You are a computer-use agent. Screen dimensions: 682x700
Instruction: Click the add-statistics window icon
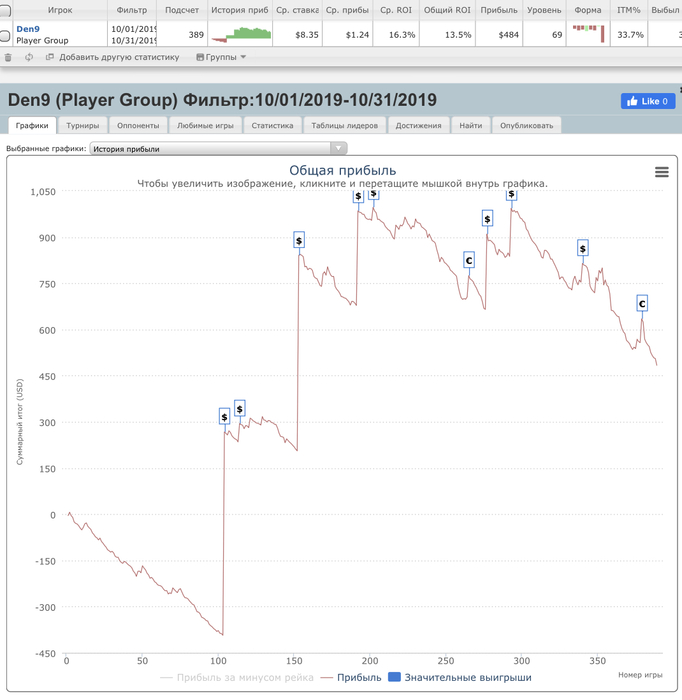(50, 57)
